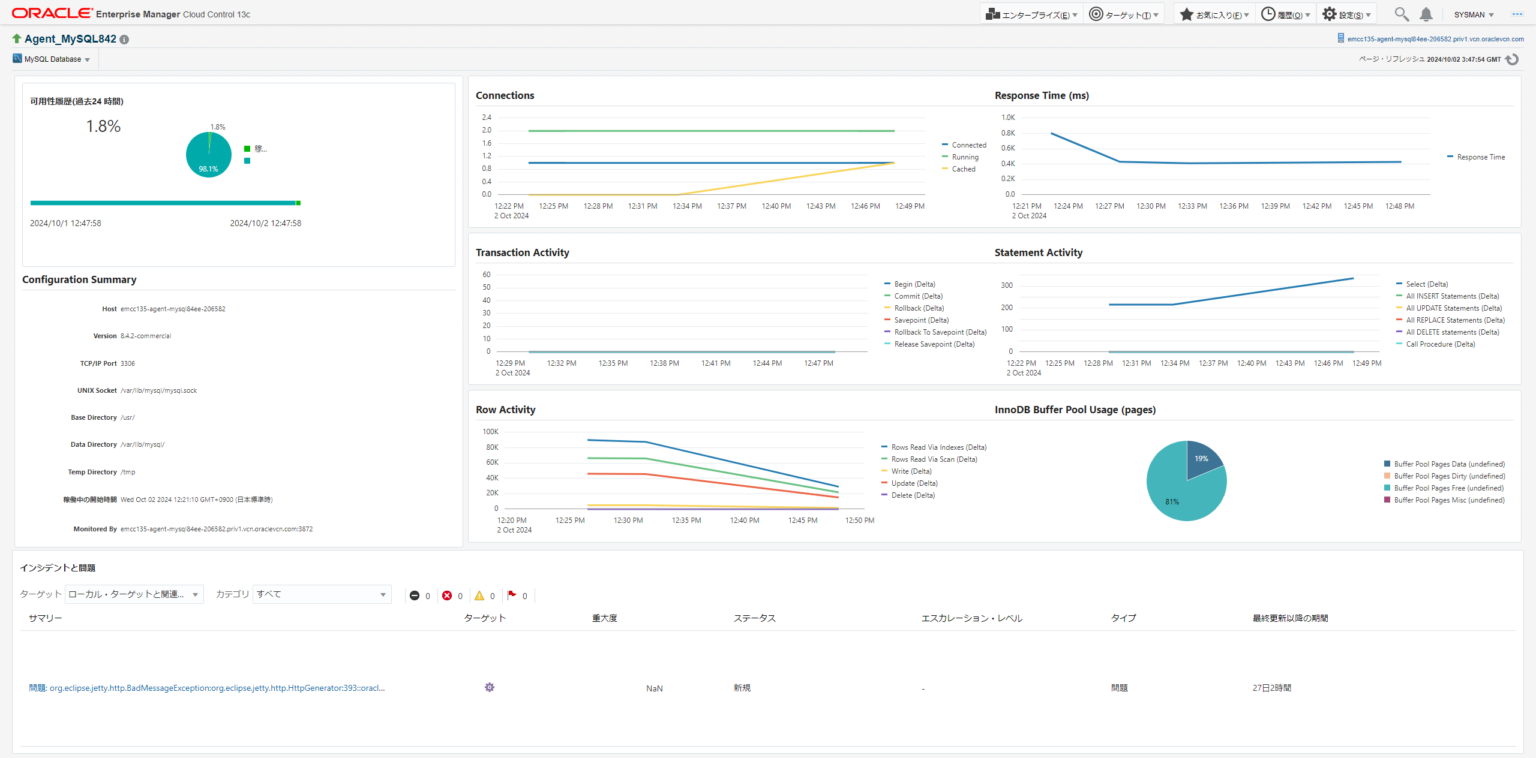Open the MySQL Database dropdown
1536x758 pixels.
point(52,58)
